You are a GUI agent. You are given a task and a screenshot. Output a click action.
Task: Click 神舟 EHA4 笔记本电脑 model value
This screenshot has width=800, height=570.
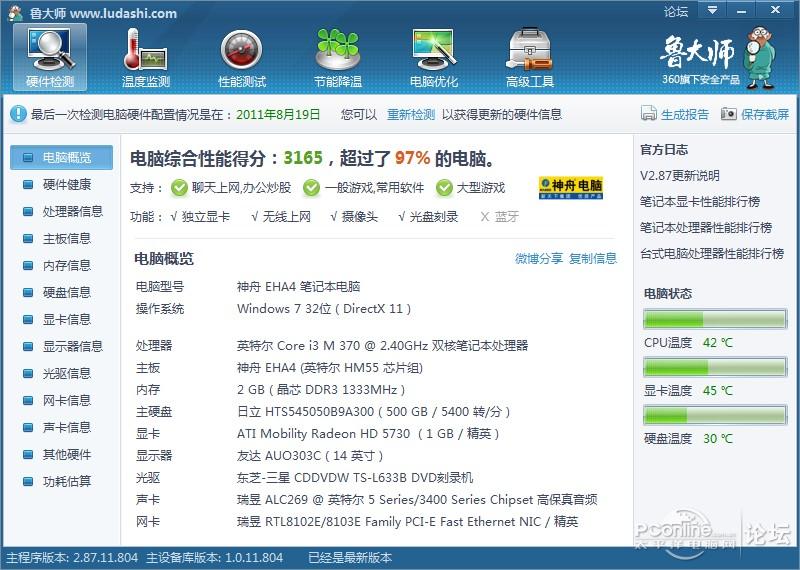[298, 287]
